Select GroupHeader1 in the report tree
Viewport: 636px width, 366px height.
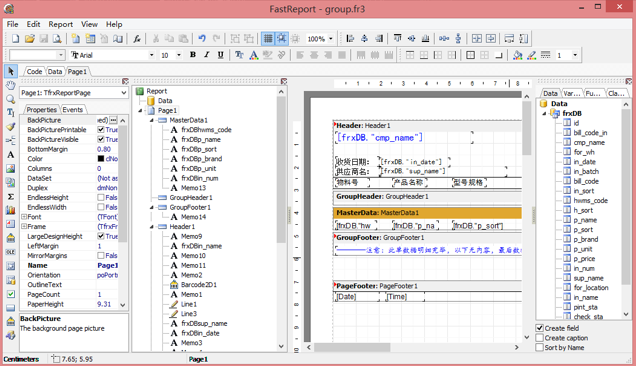pyautogui.click(x=191, y=198)
